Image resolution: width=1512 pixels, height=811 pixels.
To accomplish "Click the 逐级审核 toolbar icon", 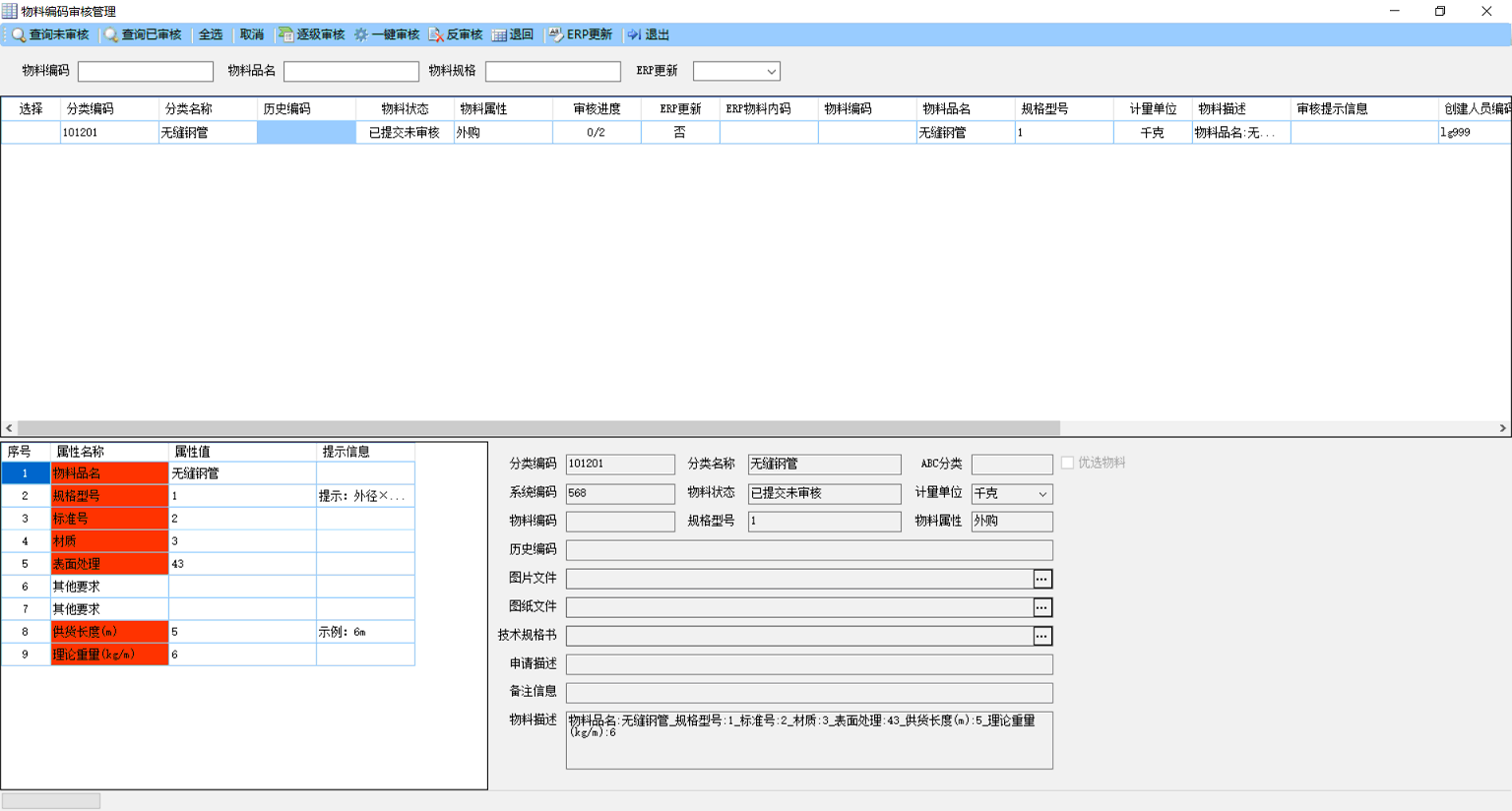I will (285, 34).
